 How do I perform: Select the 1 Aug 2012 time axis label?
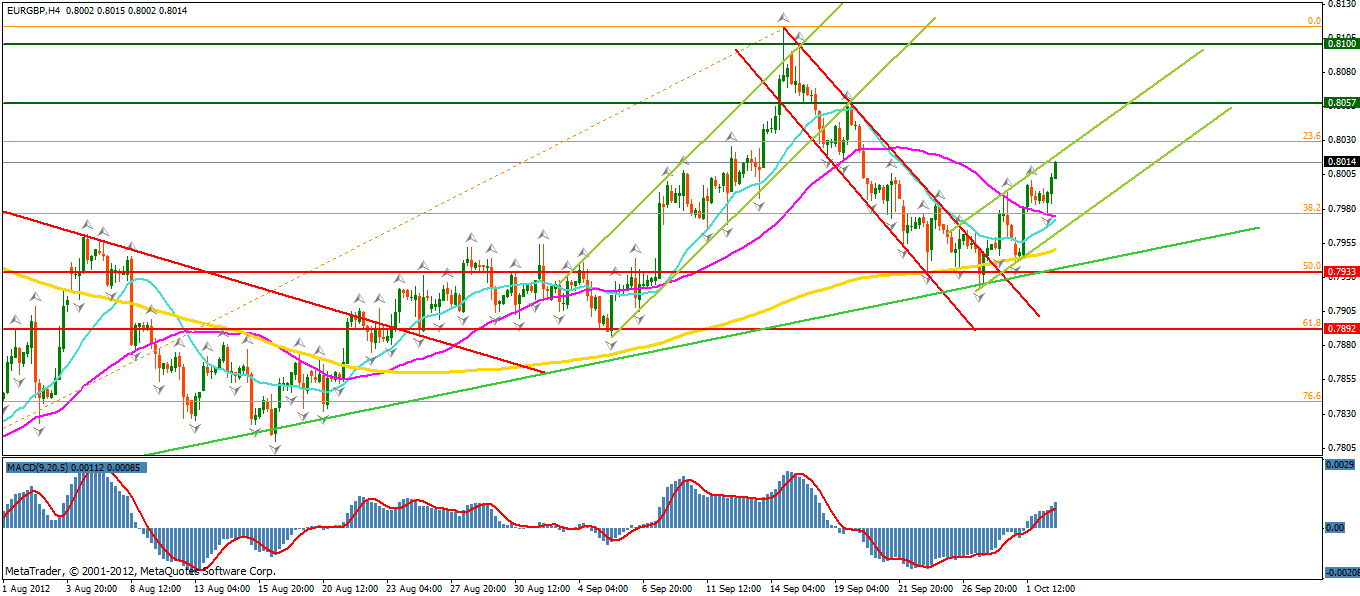[x=28, y=589]
